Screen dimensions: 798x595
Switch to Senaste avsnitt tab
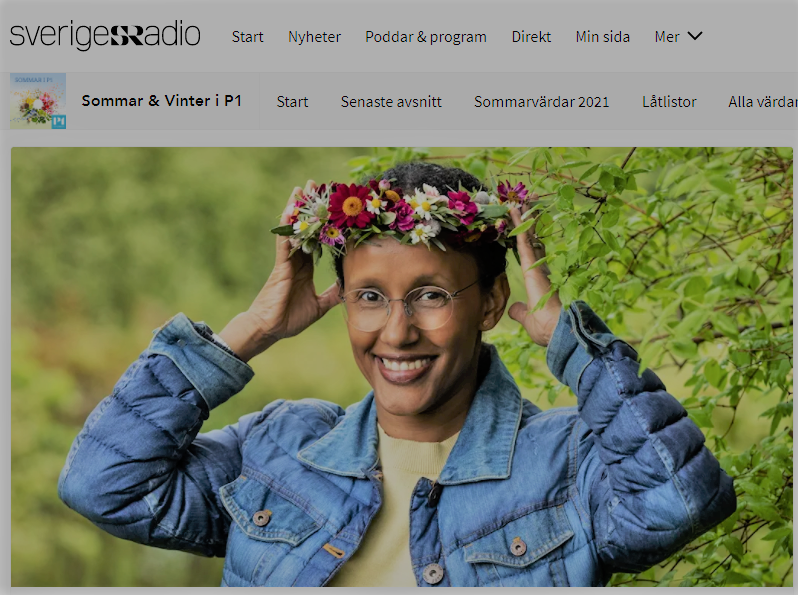pyautogui.click(x=391, y=102)
